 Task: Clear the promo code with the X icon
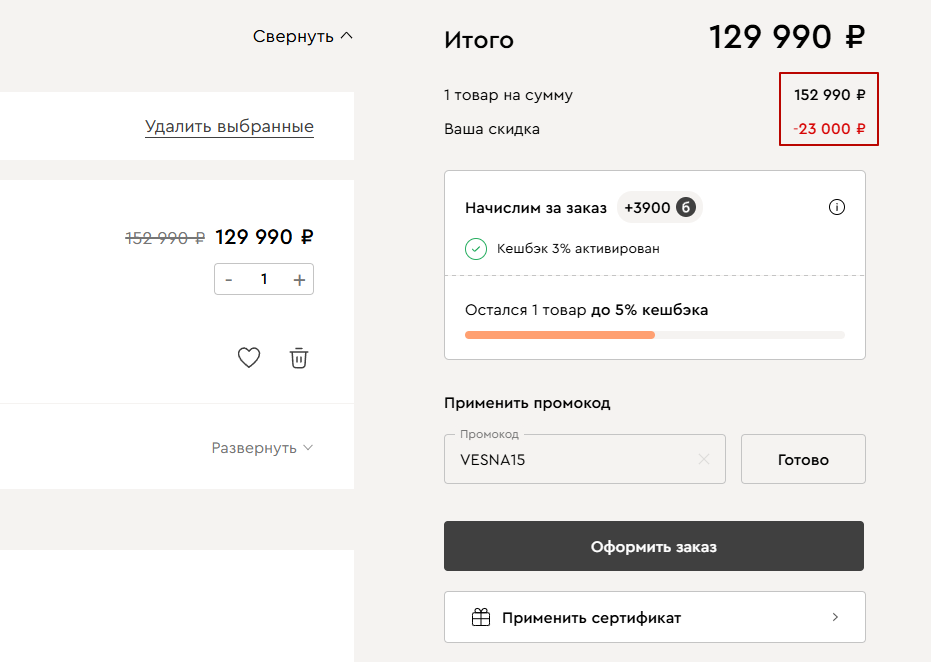(x=704, y=459)
